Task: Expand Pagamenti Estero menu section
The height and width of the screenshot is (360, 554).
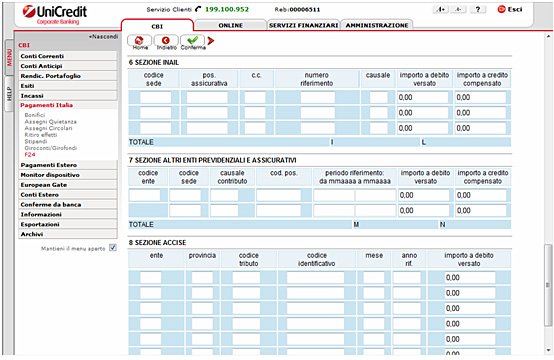Action: coord(68,165)
